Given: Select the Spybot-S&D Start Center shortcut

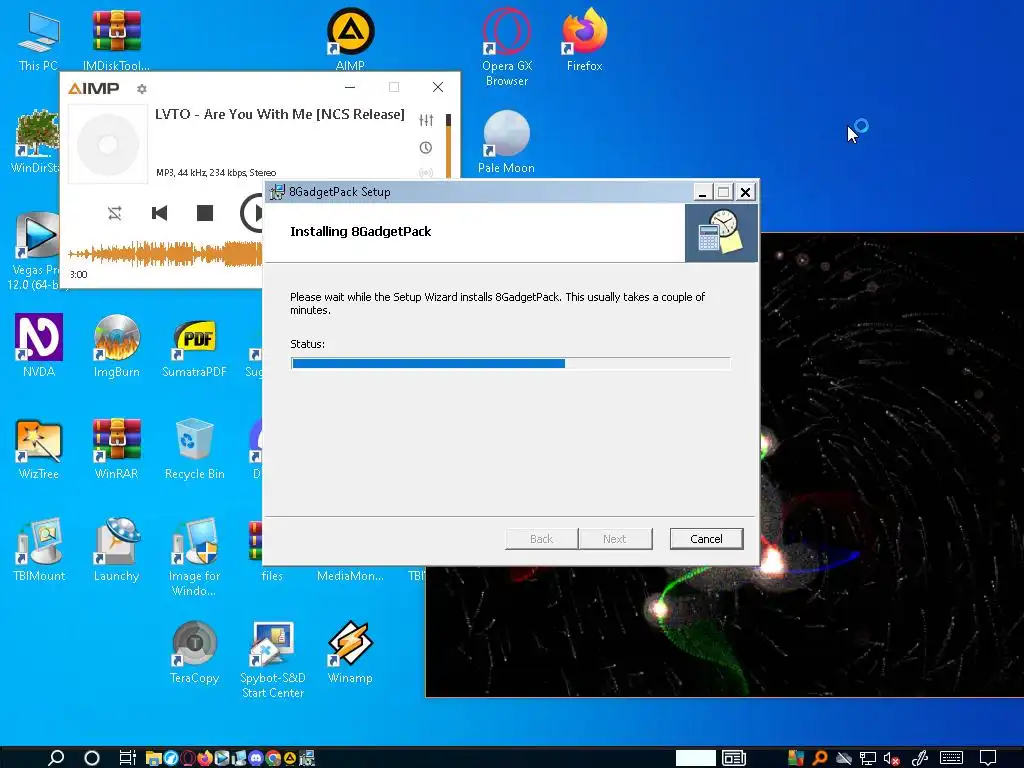Looking at the screenshot, I should coord(273,660).
